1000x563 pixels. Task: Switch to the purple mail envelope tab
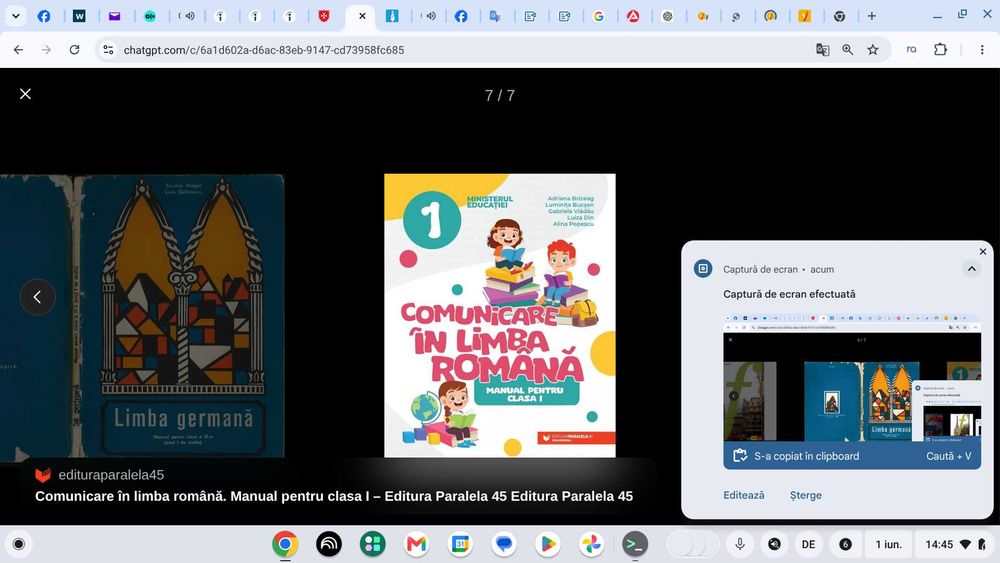tap(114, 16)
